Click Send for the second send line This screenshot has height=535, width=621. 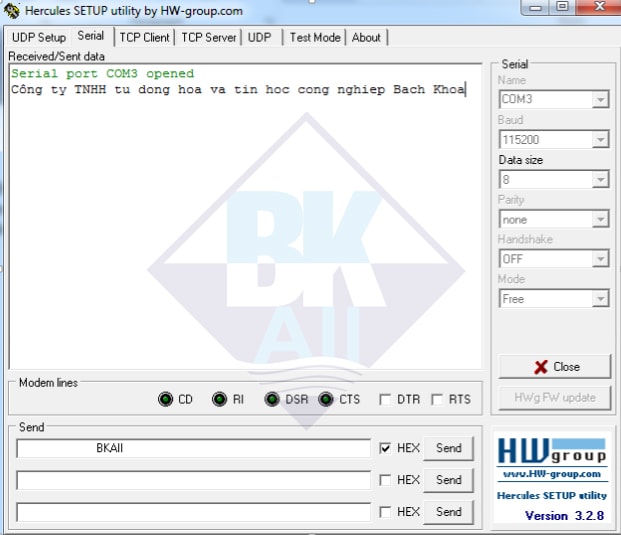[x=448, y=480]
